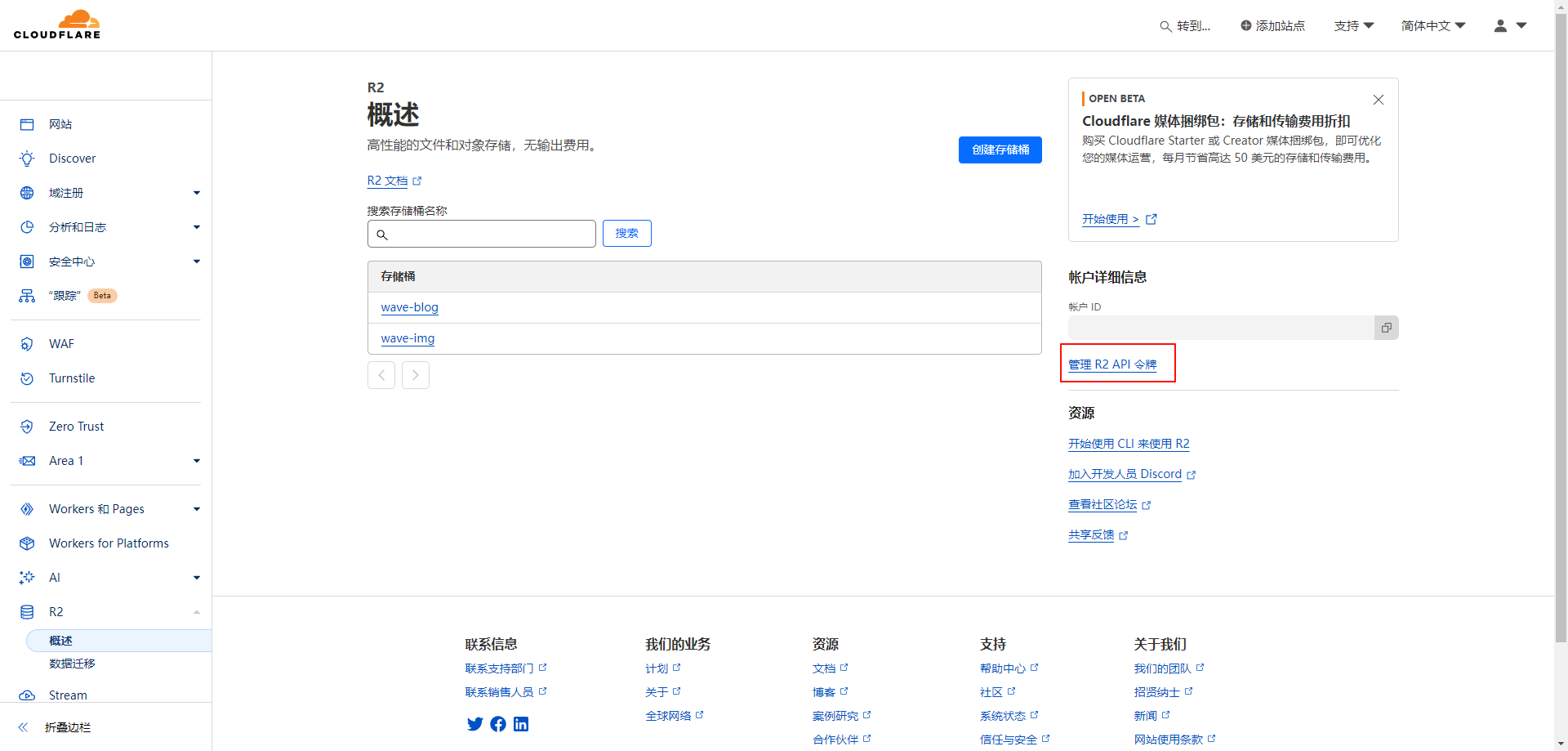Click the R2 database icon
The height and width of the screenshot is (751, 1568).
27,612
